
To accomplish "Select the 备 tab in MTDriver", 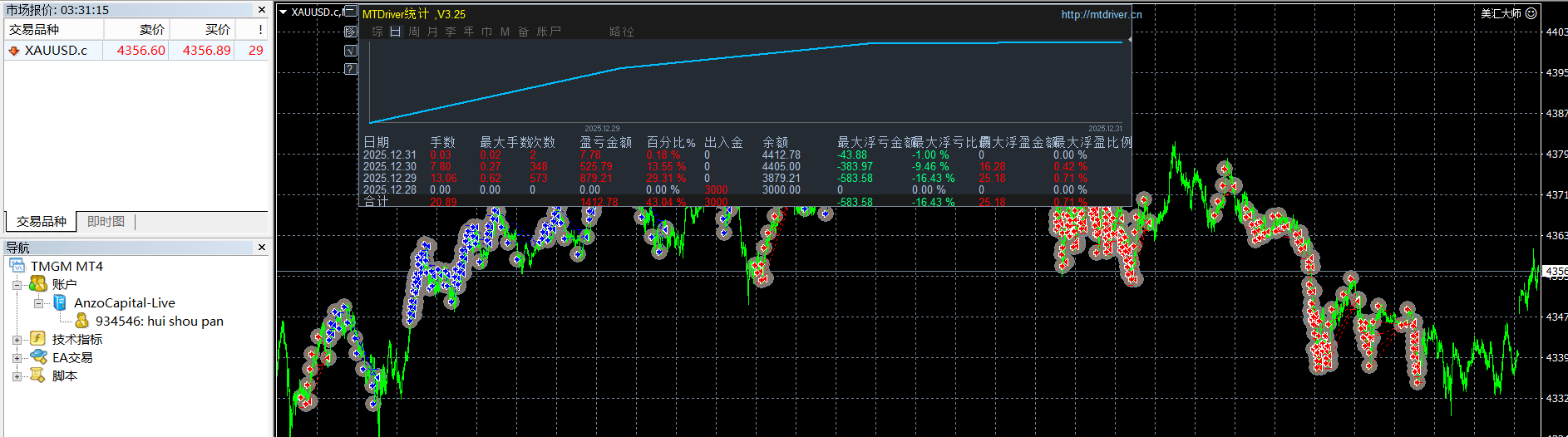I will coord(523,32).
